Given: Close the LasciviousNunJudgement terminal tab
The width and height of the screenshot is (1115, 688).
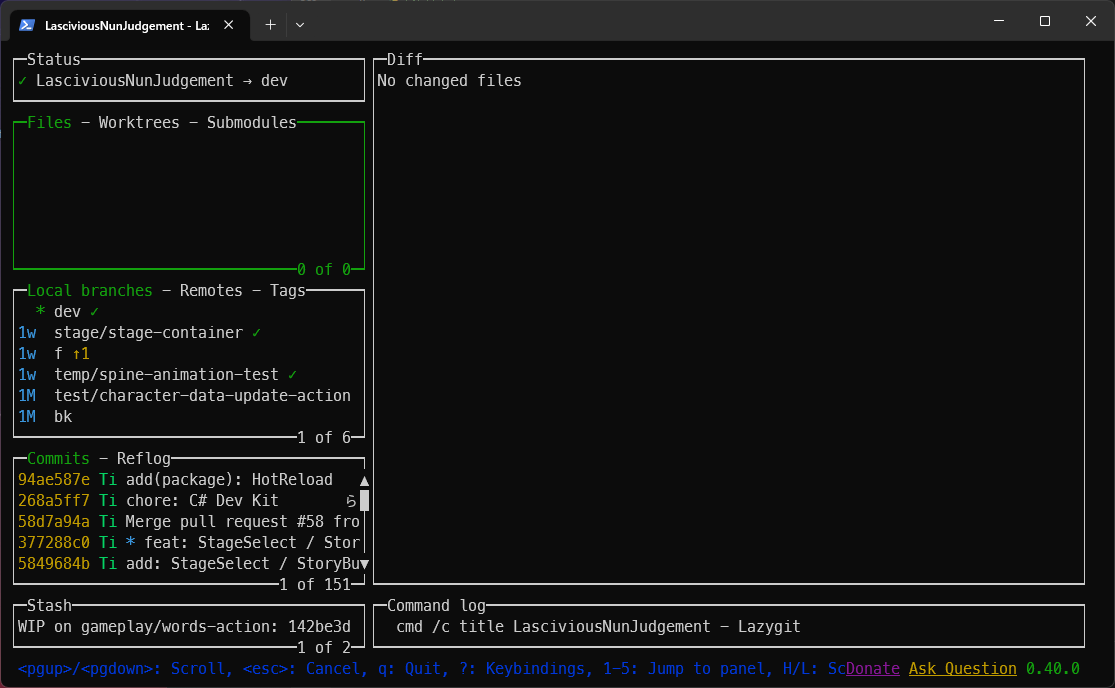Looking at the screenshot, I should click(228, 25).
